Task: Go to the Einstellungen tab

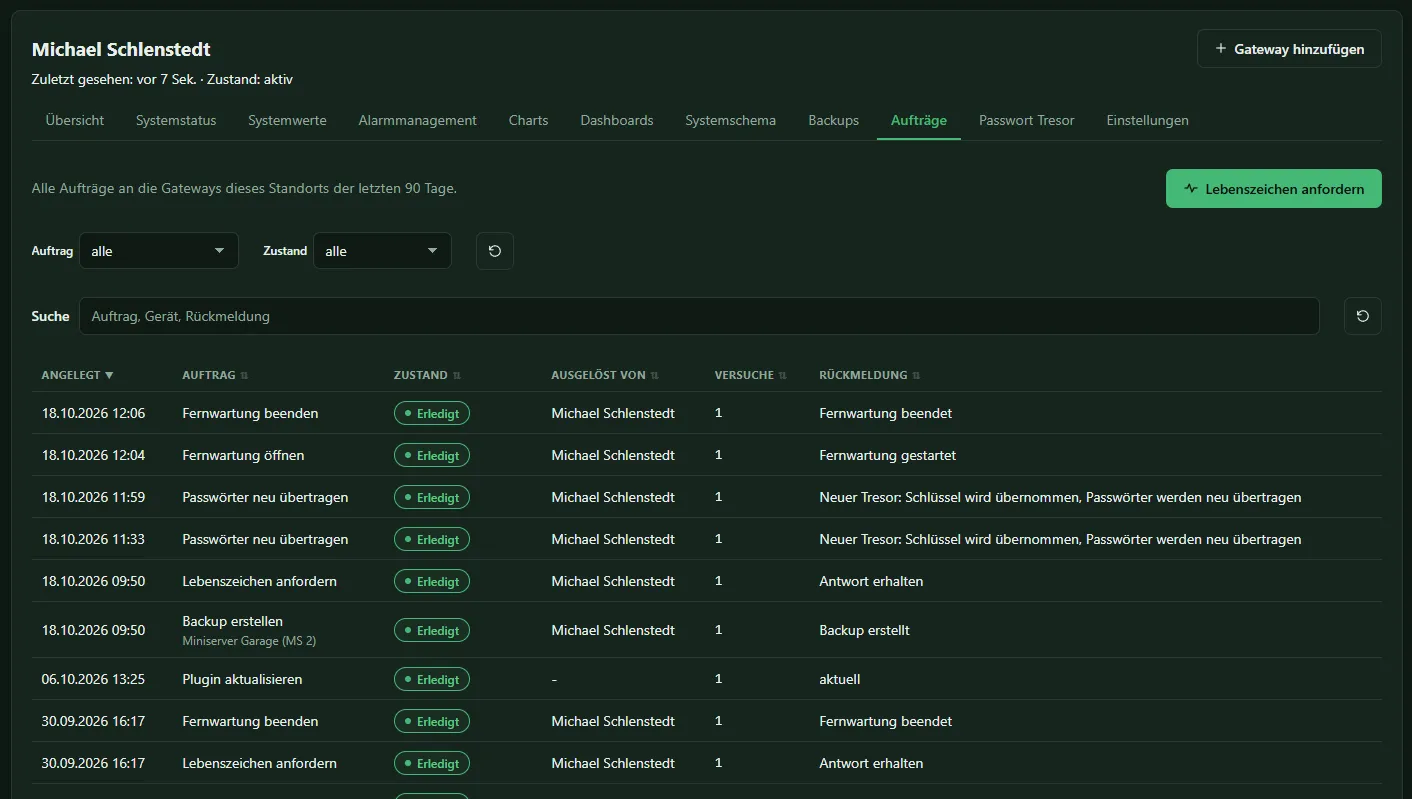Action: (1147, 120)
